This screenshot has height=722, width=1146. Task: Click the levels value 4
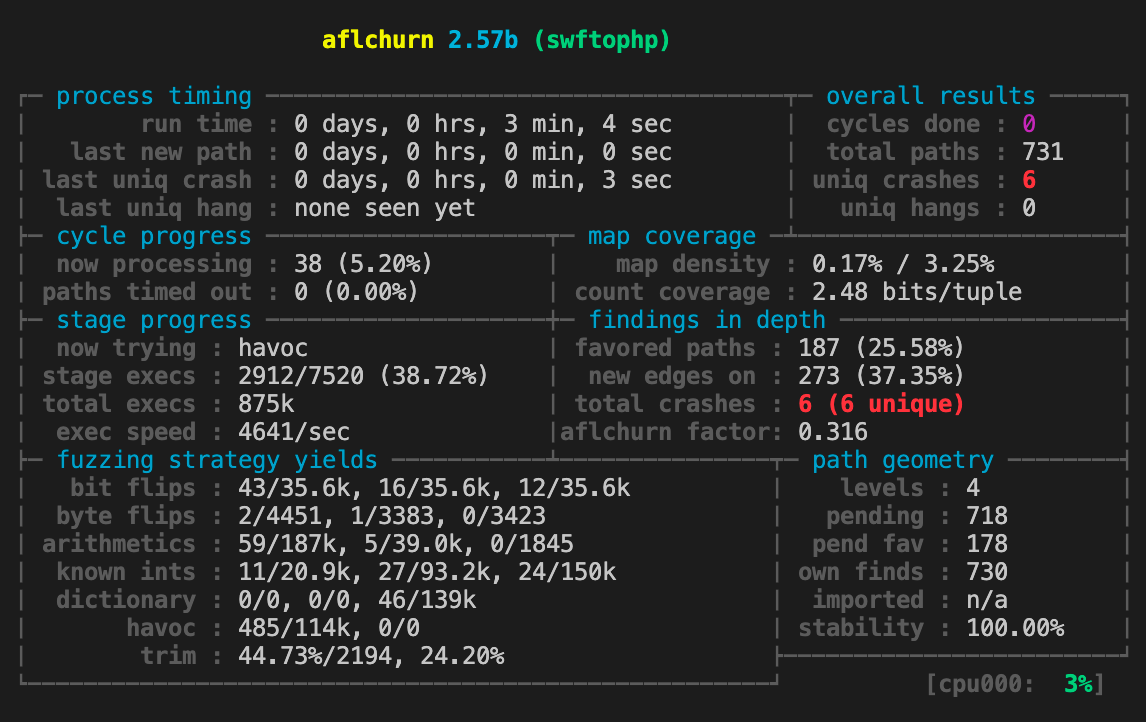[973, 488]
